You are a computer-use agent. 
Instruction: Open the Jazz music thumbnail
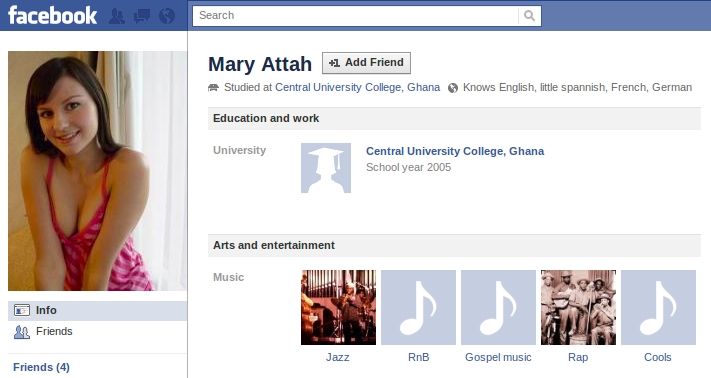tap(338, 307)
